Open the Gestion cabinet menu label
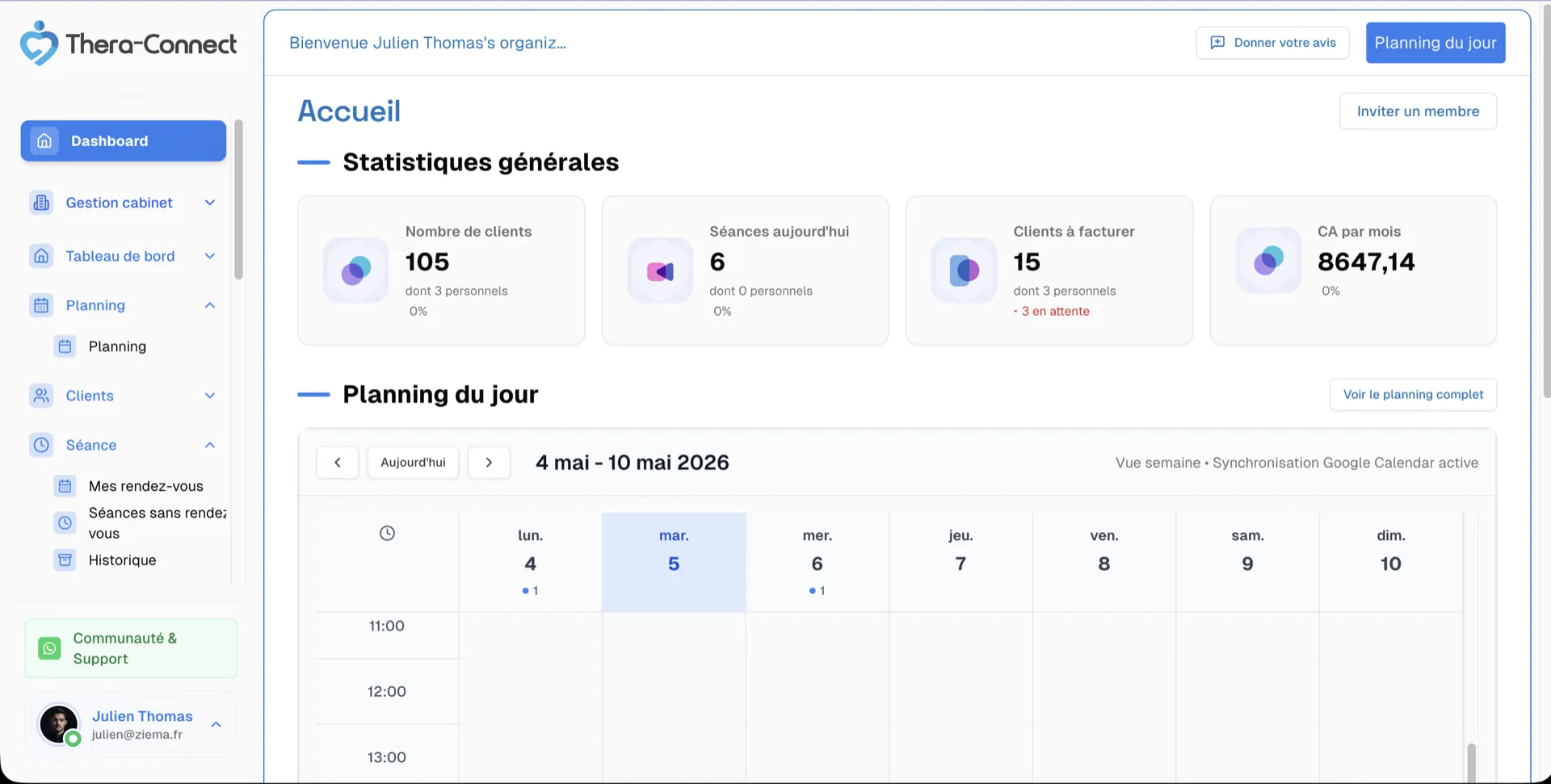This screenshot has width=1551, height=784. [119, 203]
